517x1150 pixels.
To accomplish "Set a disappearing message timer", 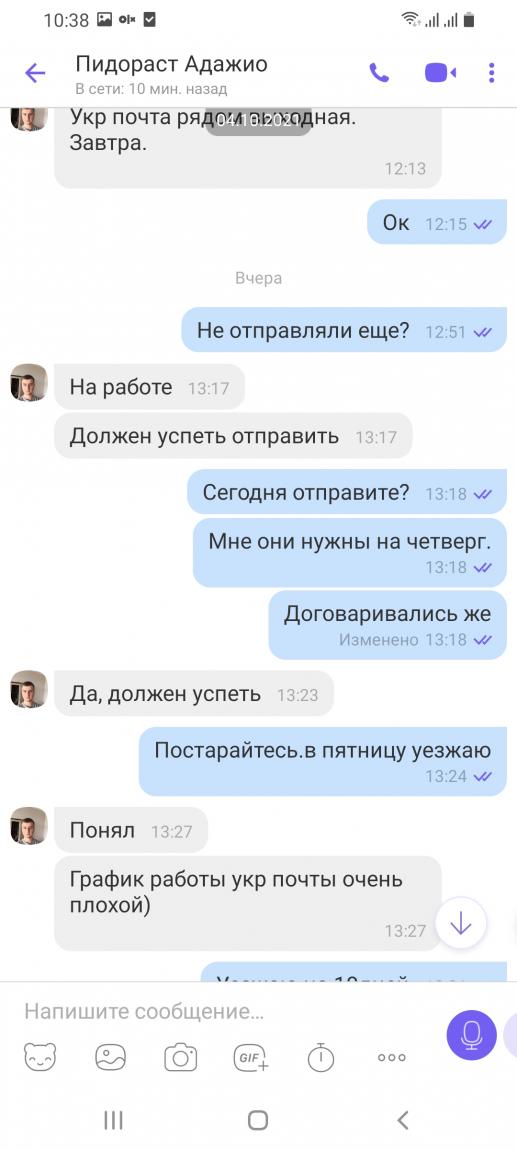I will pyautogui.click(x=320, y=1057).
